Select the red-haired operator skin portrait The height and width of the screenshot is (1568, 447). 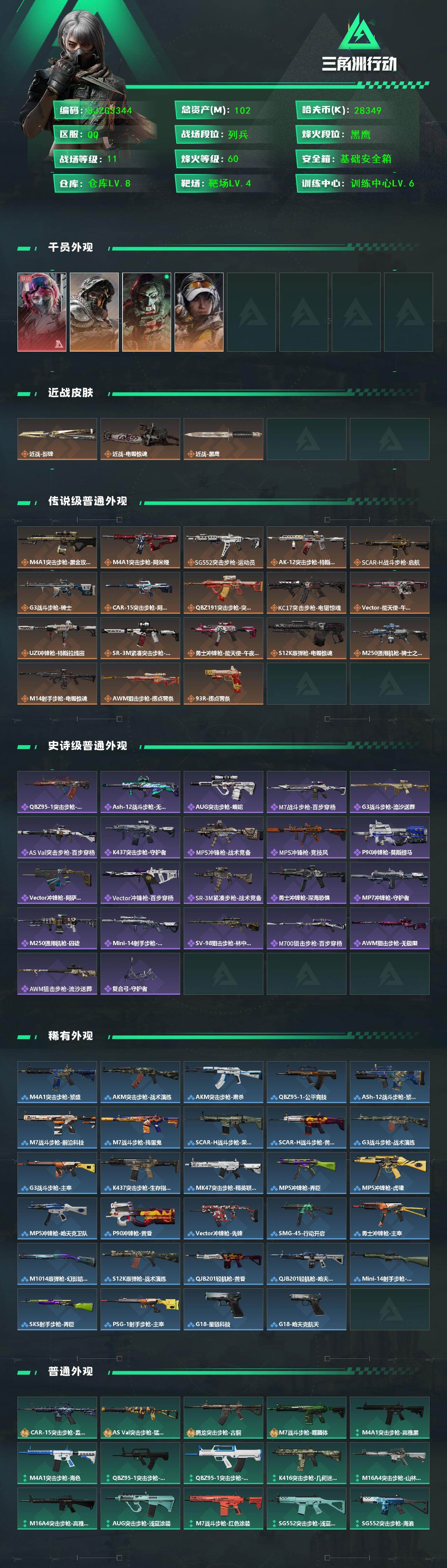[x=42, y=312]
